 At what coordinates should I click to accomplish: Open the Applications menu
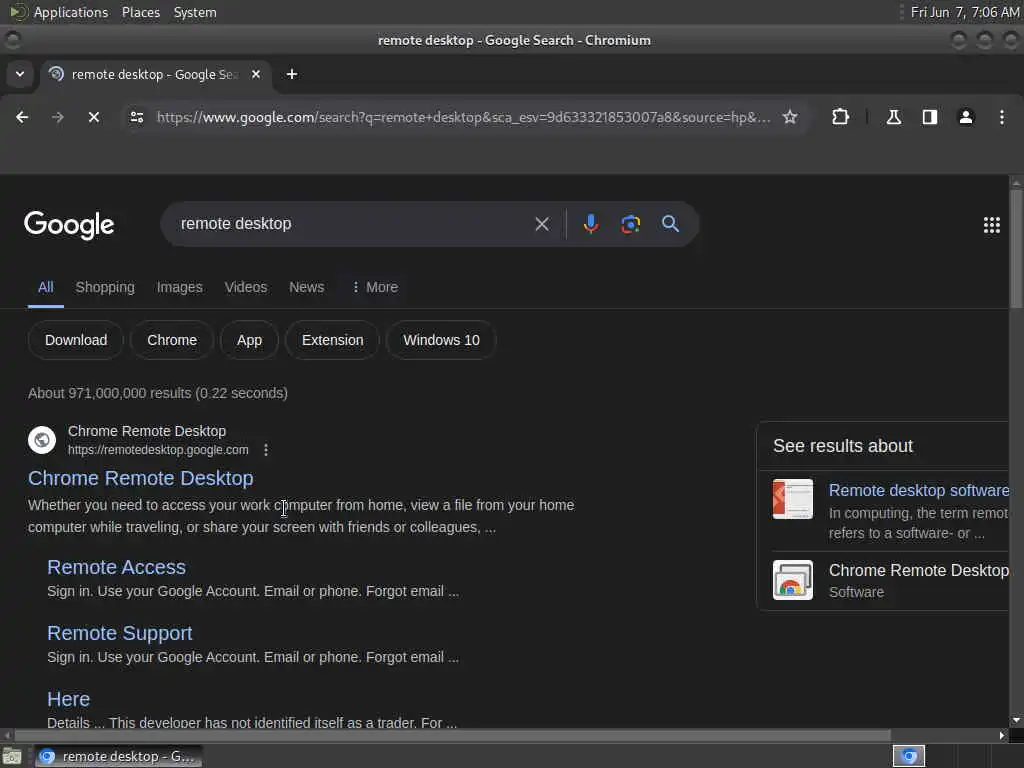(x=71, y=12)
